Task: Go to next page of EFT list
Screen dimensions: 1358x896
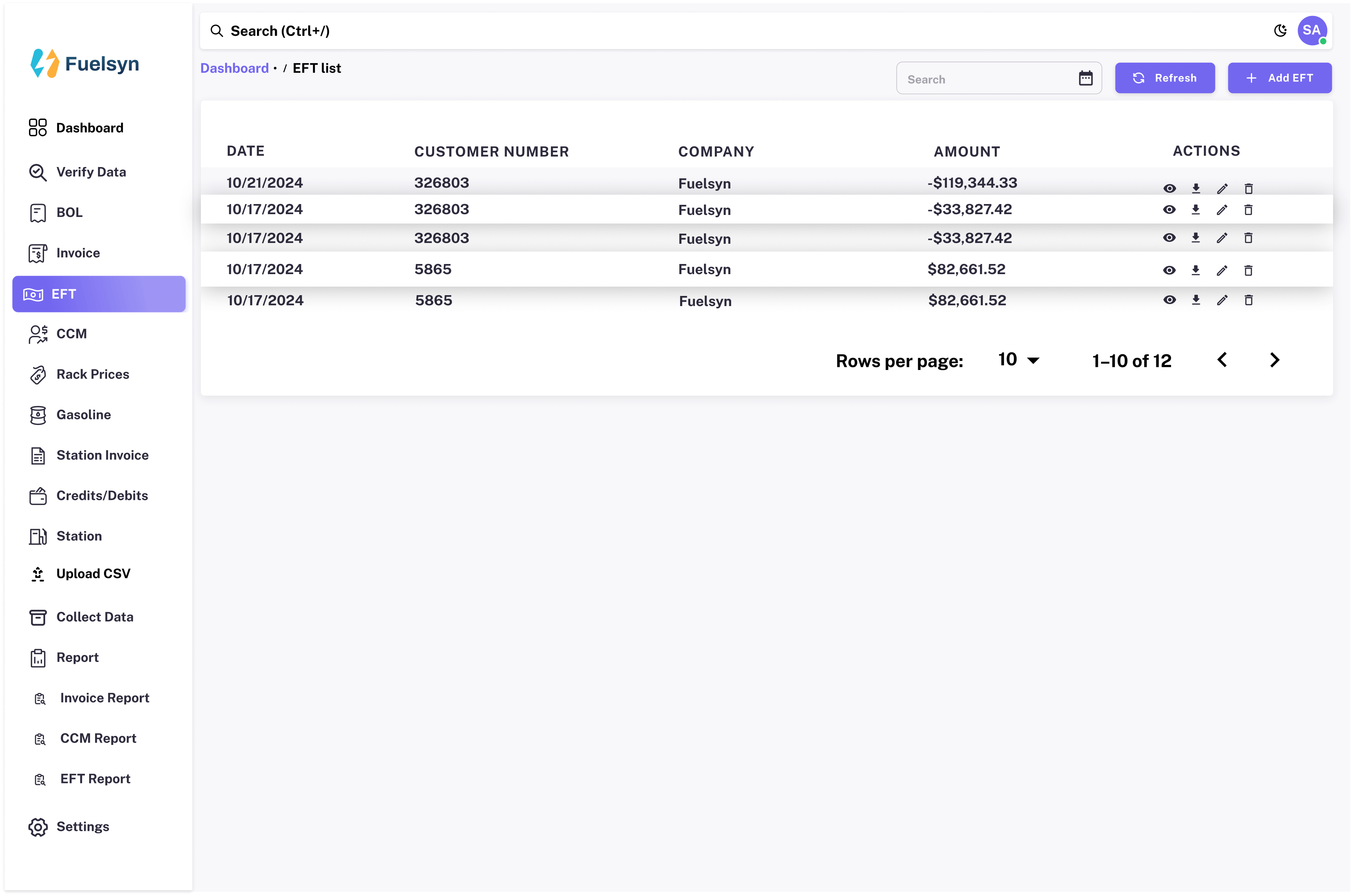Action: (1275, 360)
